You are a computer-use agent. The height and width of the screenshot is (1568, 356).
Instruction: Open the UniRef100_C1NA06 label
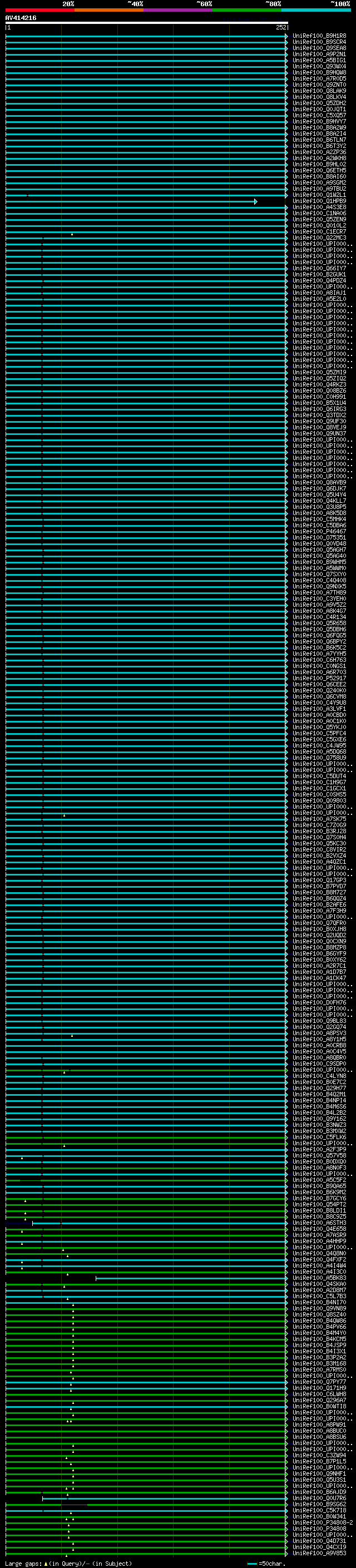319,213
